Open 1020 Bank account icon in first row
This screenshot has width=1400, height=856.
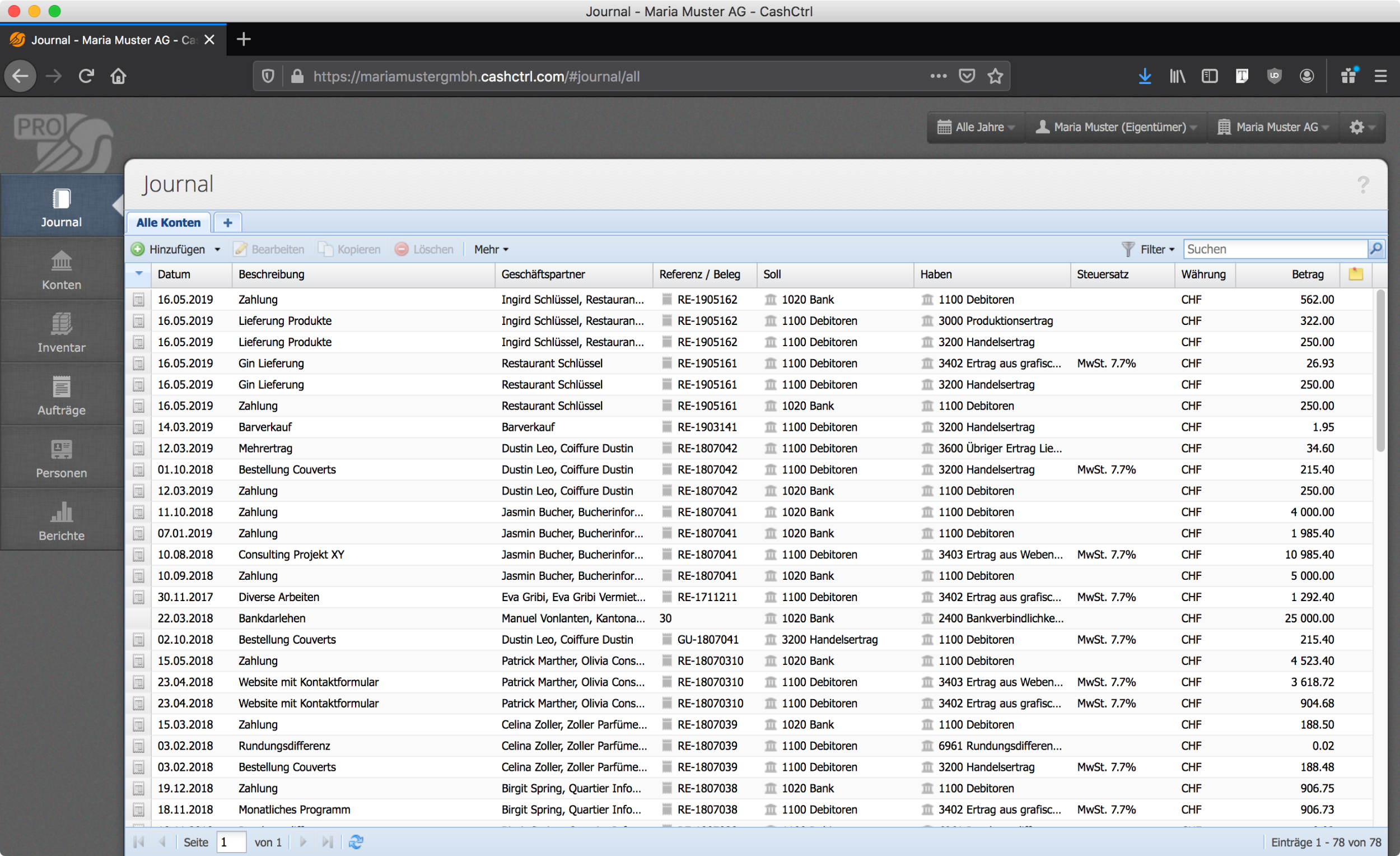click(x=771, y=300)
